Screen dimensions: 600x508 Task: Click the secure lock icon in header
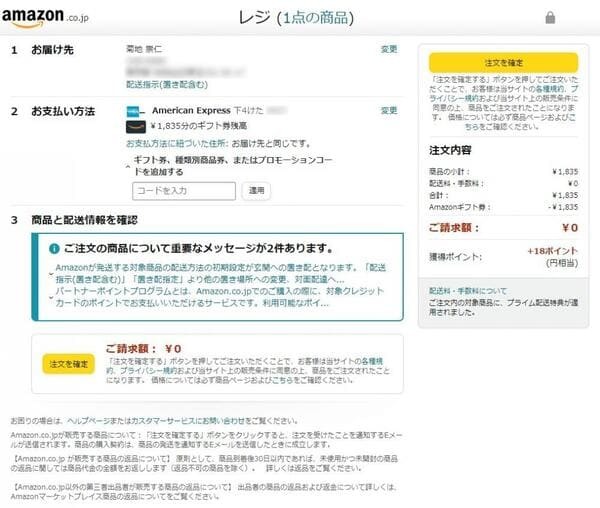(550, 18)
